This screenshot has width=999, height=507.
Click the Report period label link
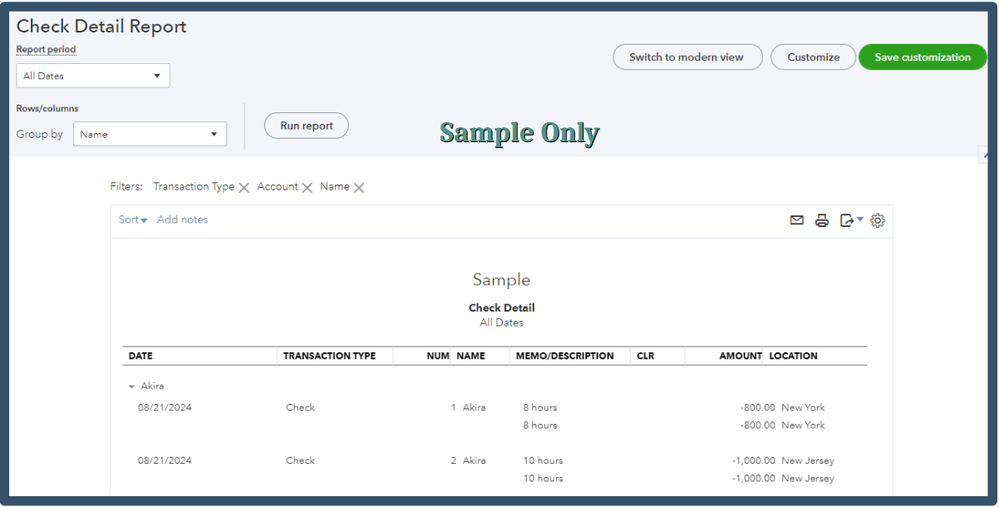coord(46,49)
